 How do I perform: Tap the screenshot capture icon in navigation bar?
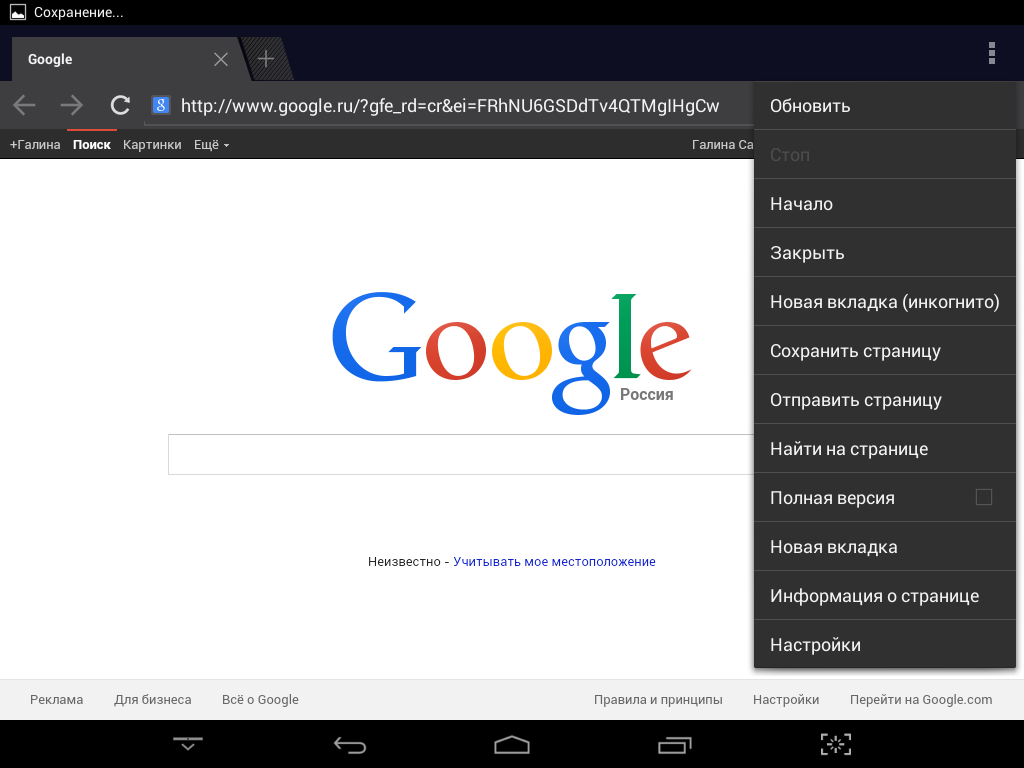tap(836, 744)
